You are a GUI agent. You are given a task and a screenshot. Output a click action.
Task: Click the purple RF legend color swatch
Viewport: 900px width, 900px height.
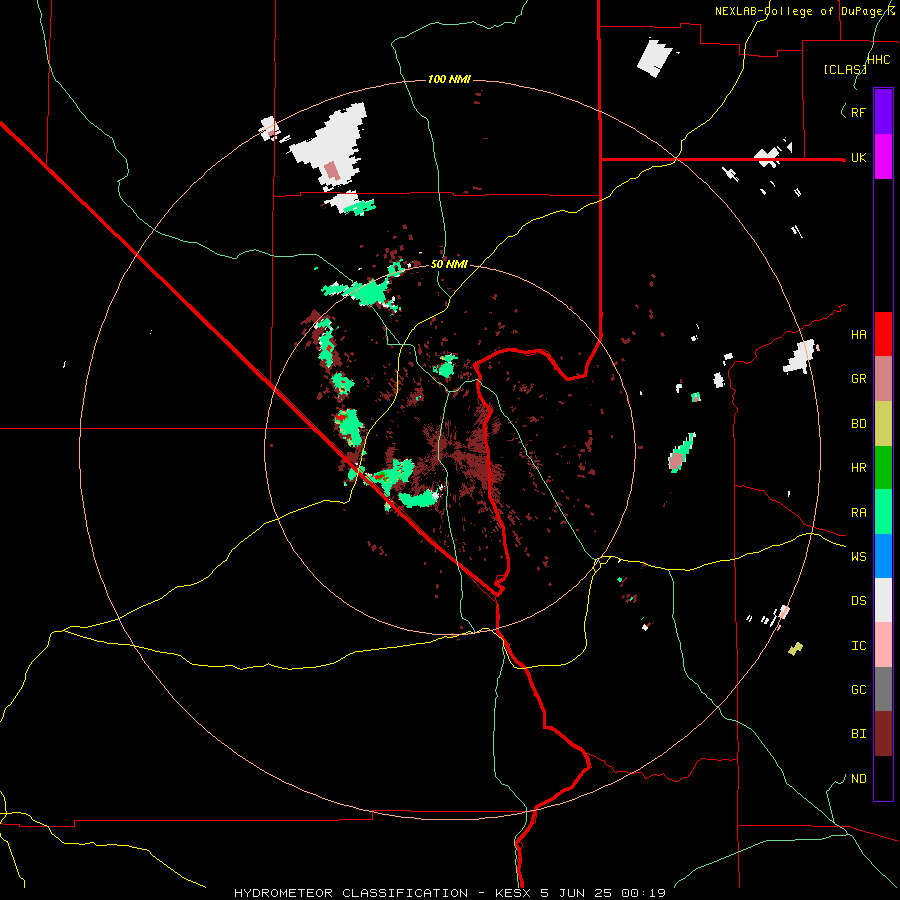pos(883,112)
